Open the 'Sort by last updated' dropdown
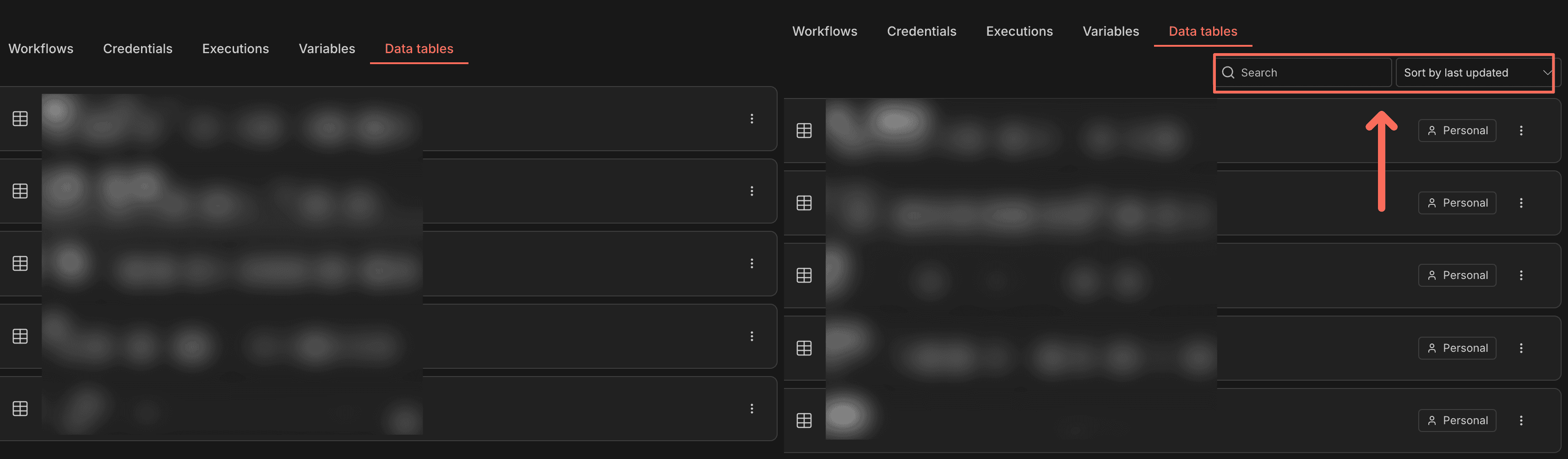 (x=1467, y=72)
